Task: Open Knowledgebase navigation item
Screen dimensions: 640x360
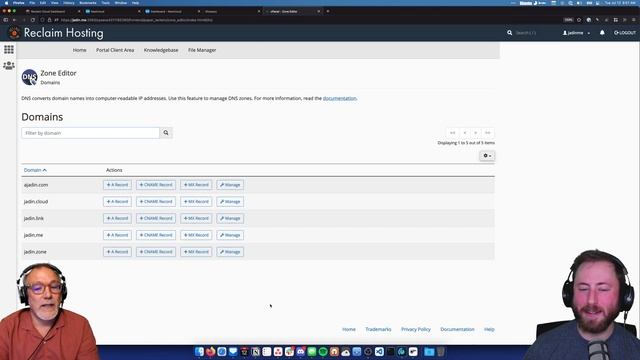Action: coord(161,50)
